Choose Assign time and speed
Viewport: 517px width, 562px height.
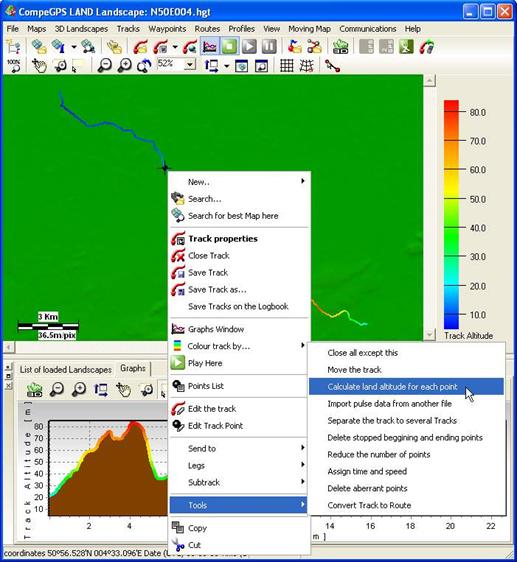406,471
